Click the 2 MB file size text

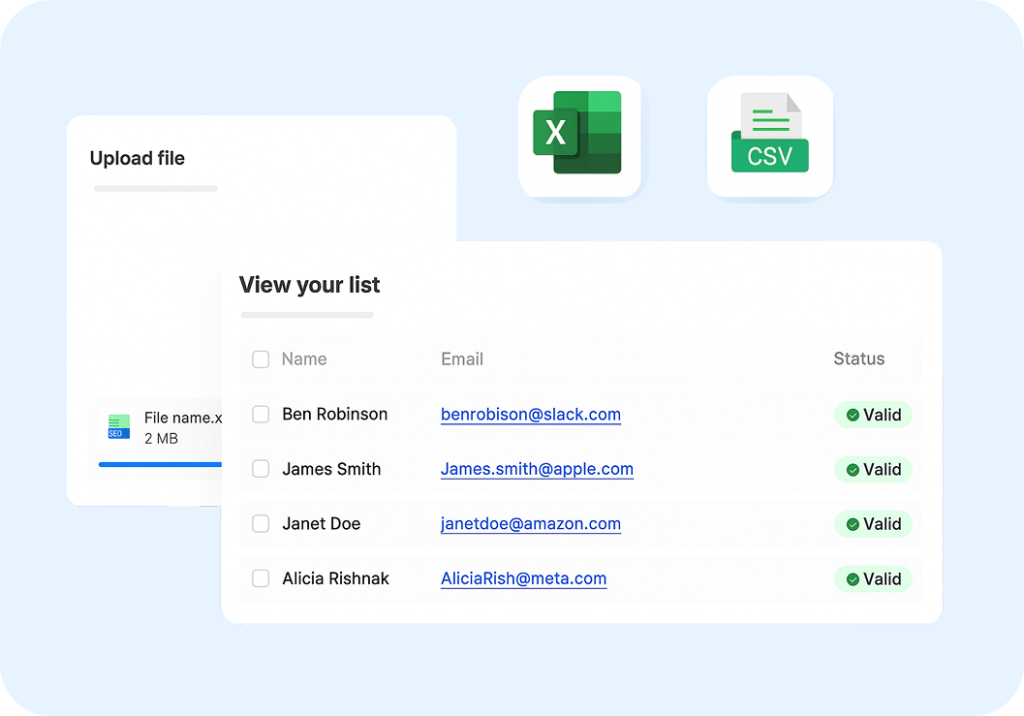click(161, 439)
